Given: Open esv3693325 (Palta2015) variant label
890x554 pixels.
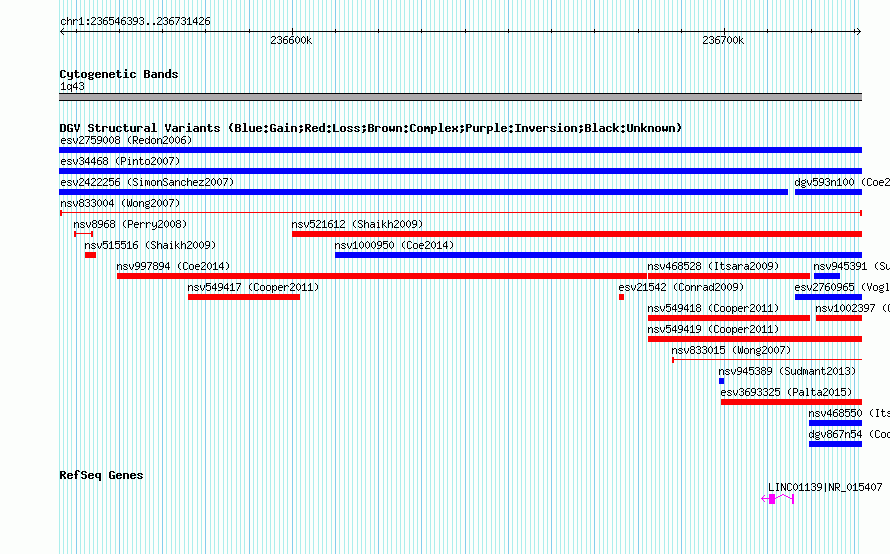Looking at the screenshot, I should (x=786, y=392).
